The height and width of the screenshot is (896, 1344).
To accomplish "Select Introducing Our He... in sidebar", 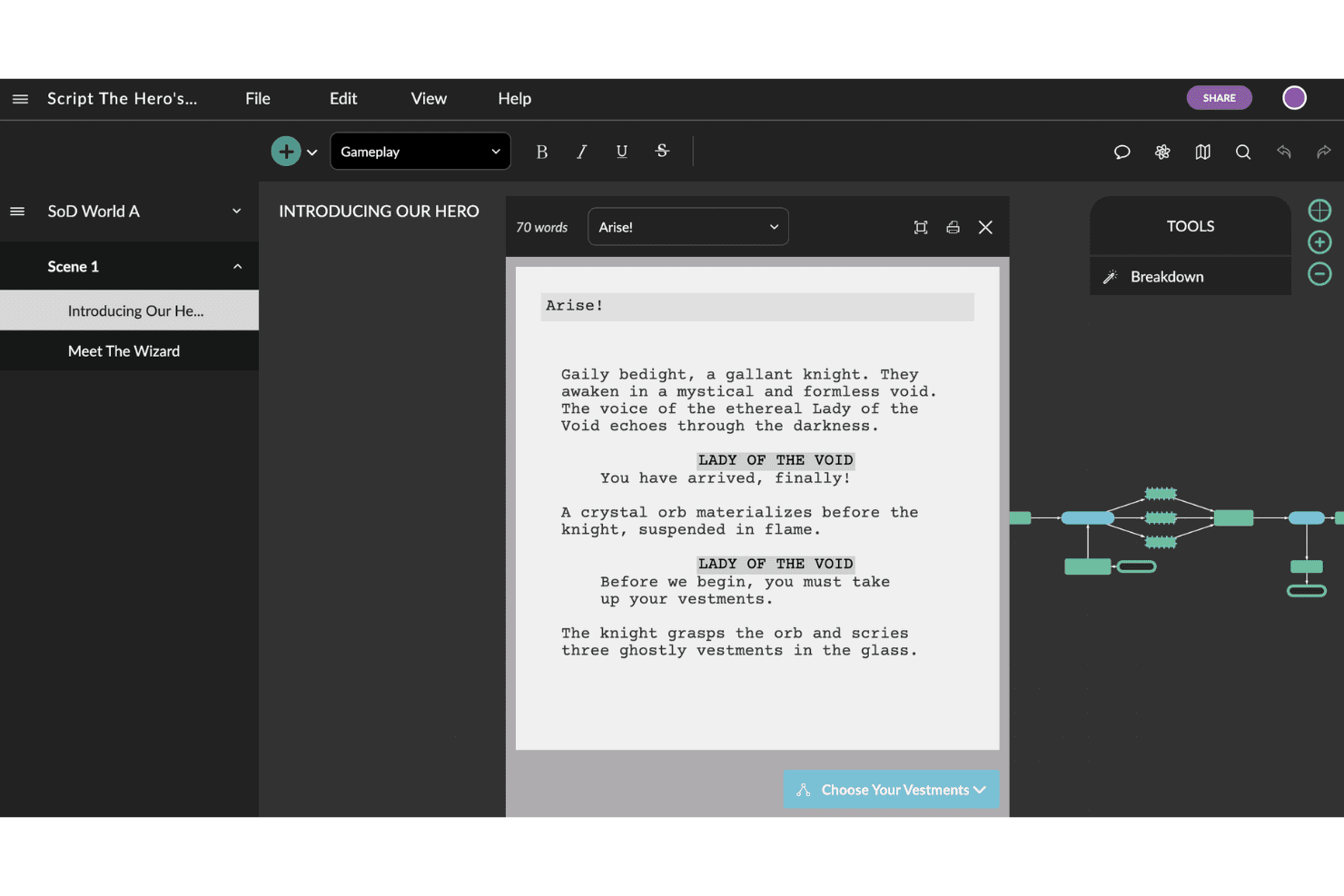I will pos(129,310).
